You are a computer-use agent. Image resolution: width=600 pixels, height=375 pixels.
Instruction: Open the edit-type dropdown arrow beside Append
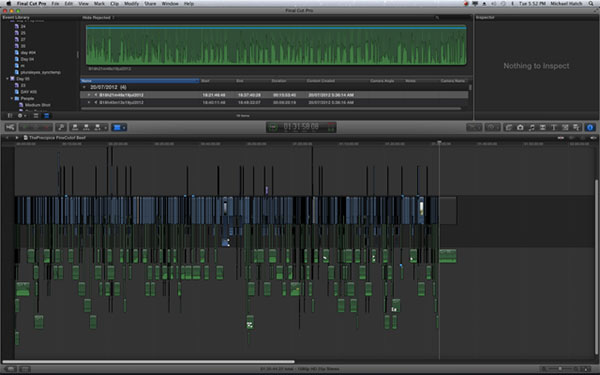click(x=105, y=127)
